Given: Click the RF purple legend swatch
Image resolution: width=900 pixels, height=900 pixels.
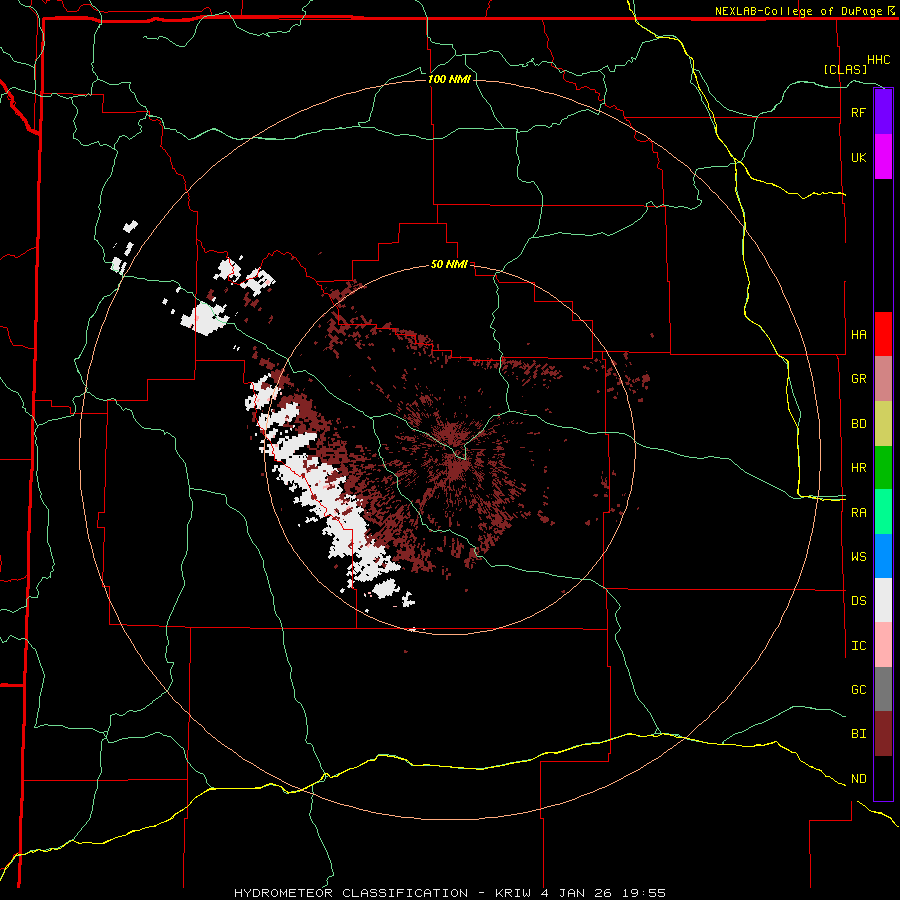Looking at the screenshot, I should point(883,111).
